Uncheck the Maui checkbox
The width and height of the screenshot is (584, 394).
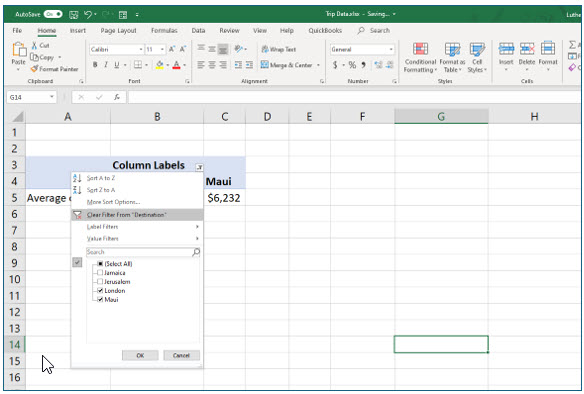coord(100,299)
